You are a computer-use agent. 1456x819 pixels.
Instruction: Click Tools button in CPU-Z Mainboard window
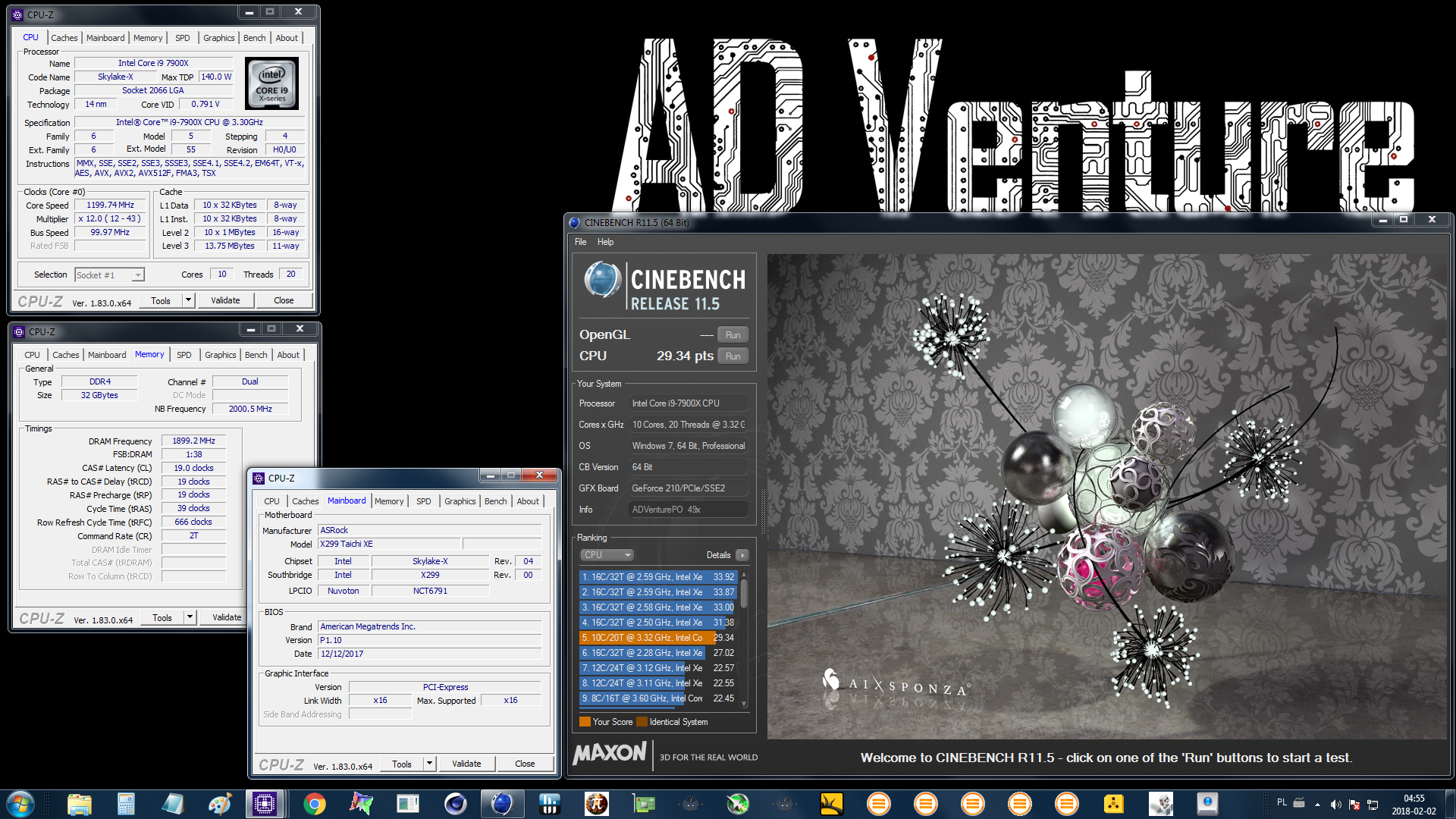tap(402, 764)
